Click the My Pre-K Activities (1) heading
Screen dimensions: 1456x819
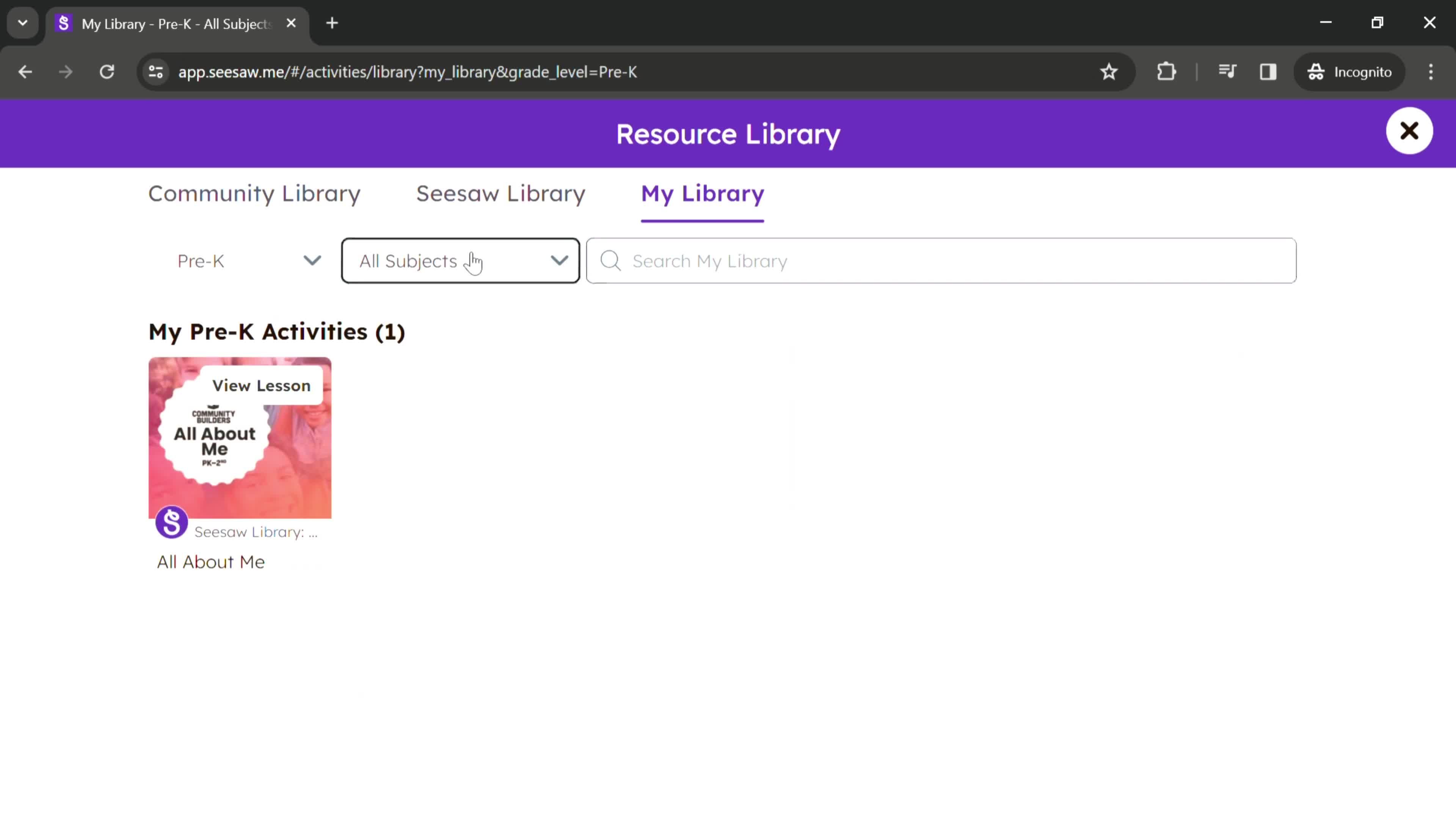[277, 332]
